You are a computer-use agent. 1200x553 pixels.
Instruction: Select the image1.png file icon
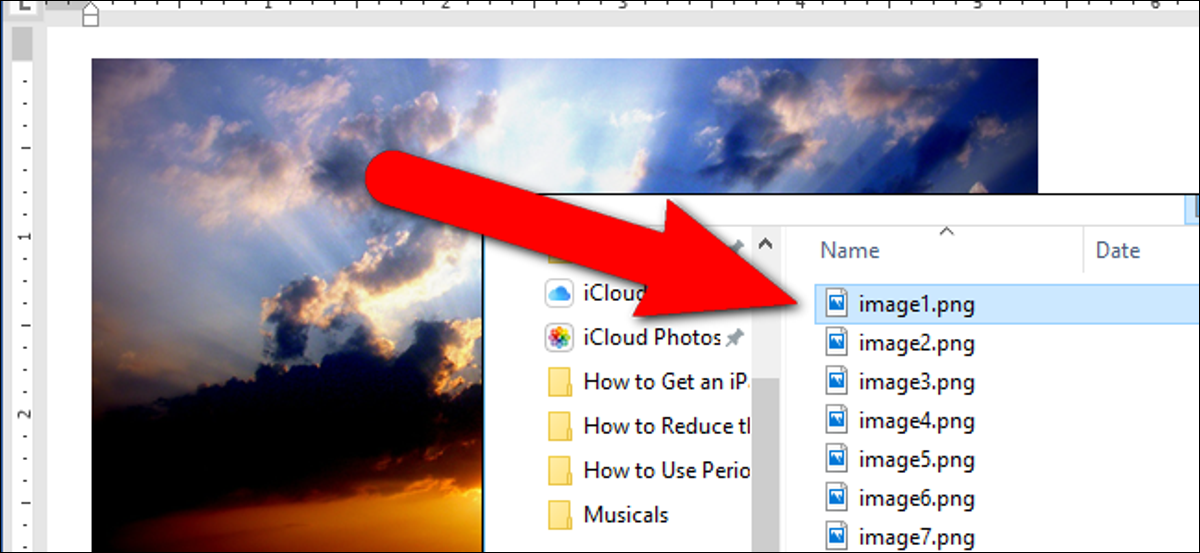coord(836,303)
